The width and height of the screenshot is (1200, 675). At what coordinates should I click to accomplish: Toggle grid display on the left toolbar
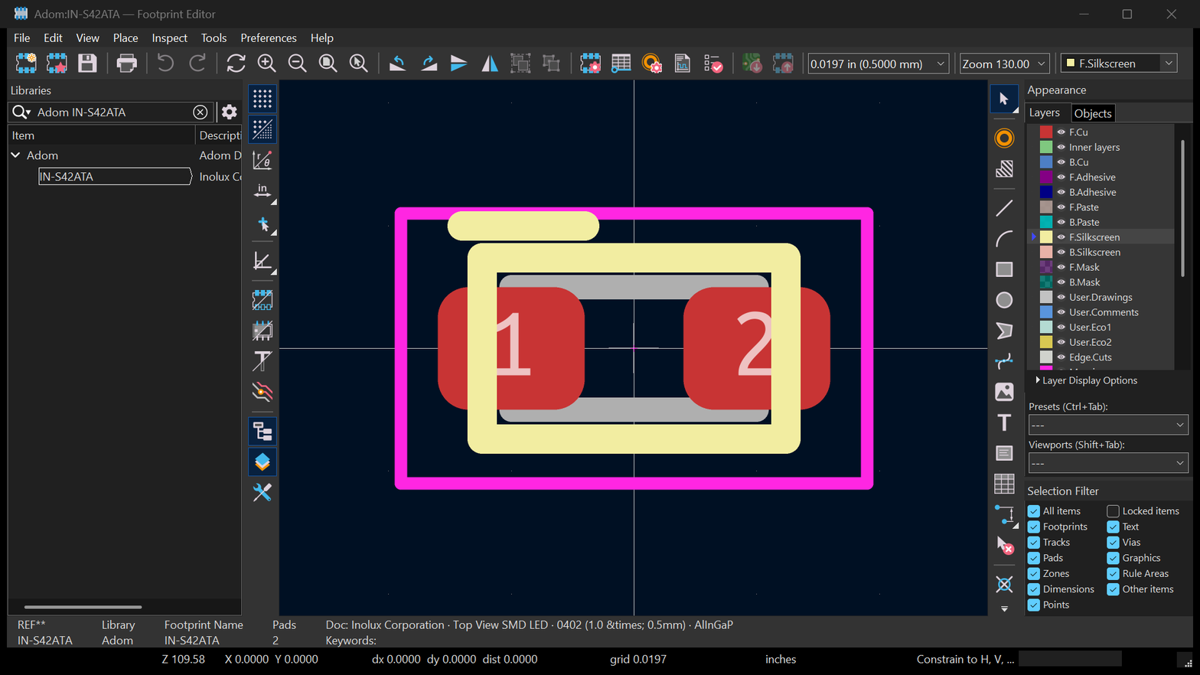(262, 98)
